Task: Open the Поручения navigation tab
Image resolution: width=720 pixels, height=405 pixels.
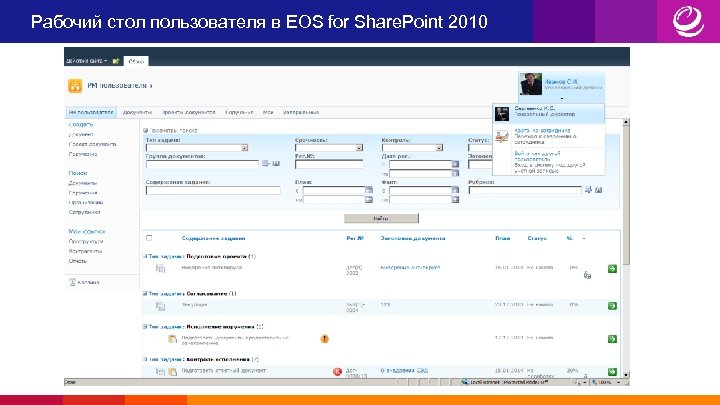Action: click(239, 112)
